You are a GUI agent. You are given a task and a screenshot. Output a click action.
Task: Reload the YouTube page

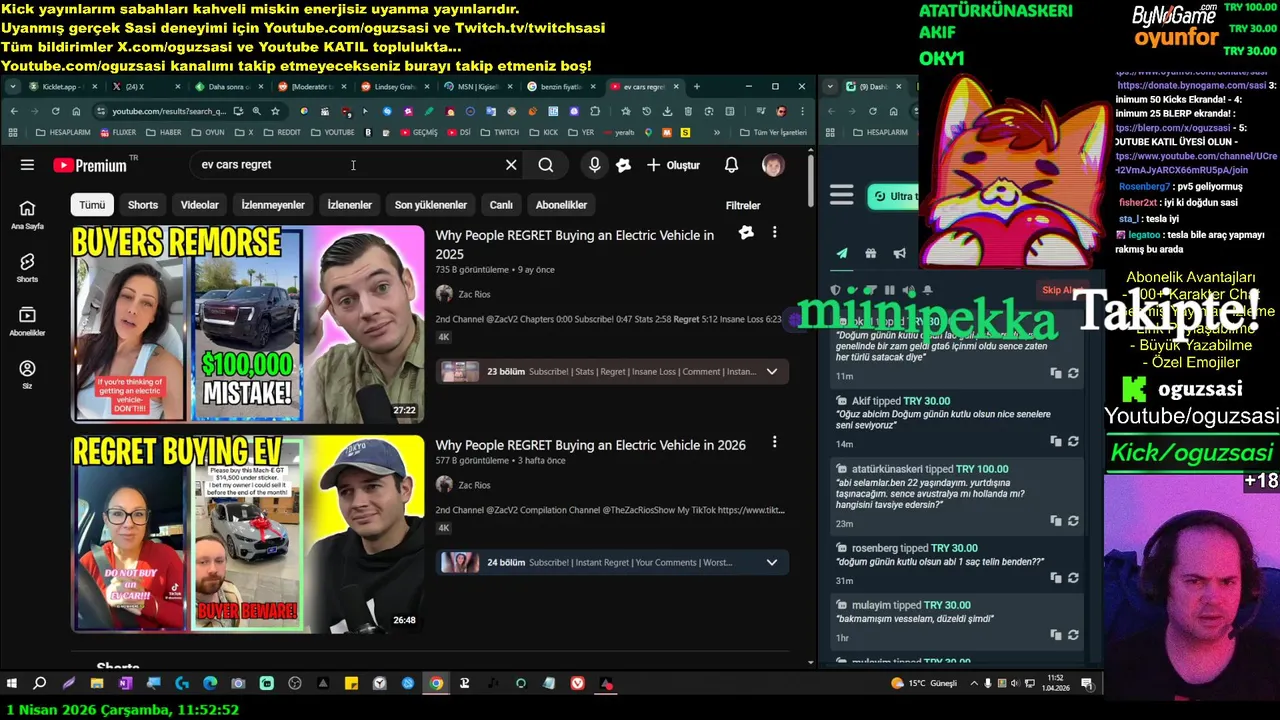click(55, 111)
